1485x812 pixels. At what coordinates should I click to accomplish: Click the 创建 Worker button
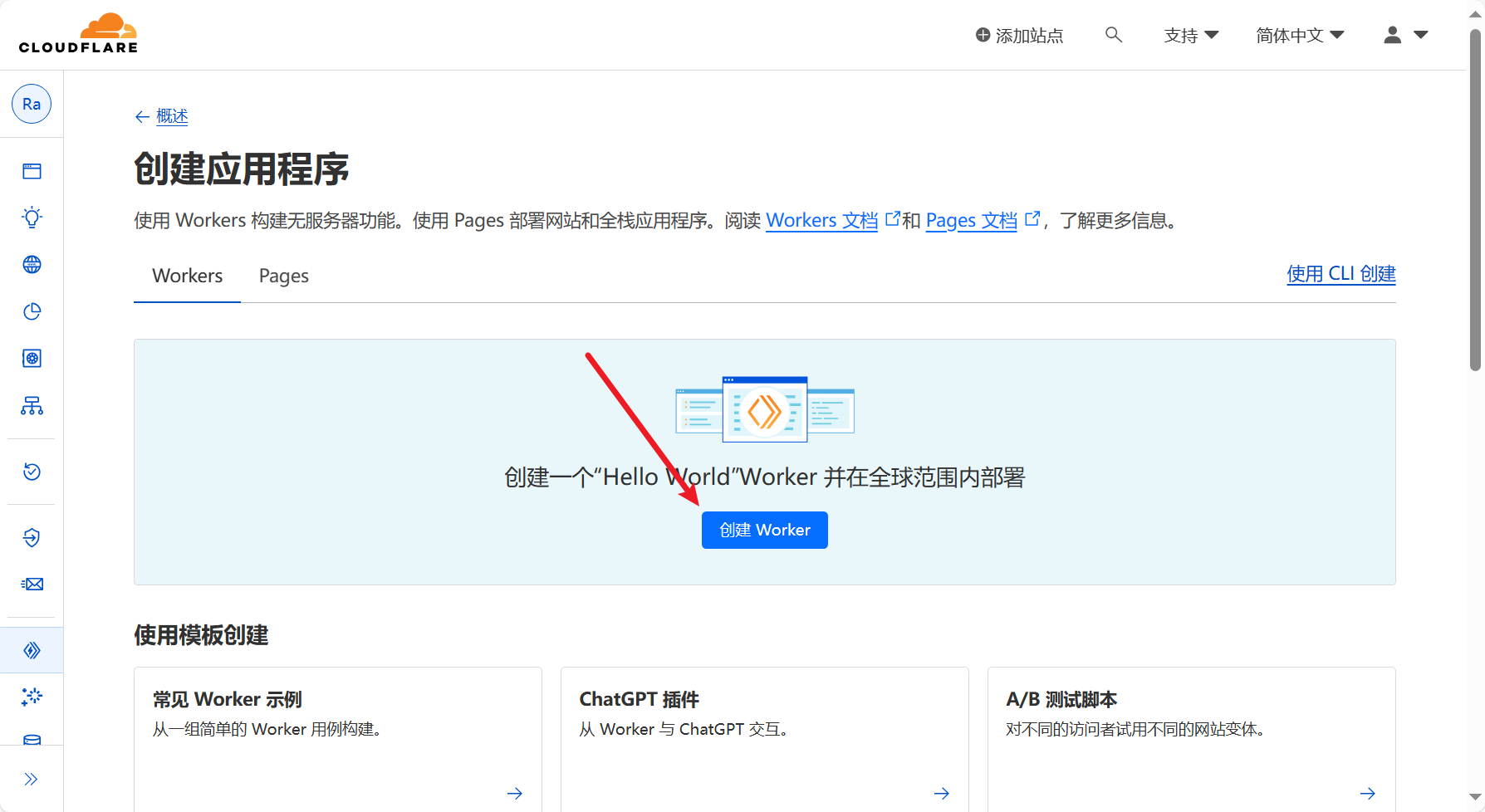[x=764, y=530]
